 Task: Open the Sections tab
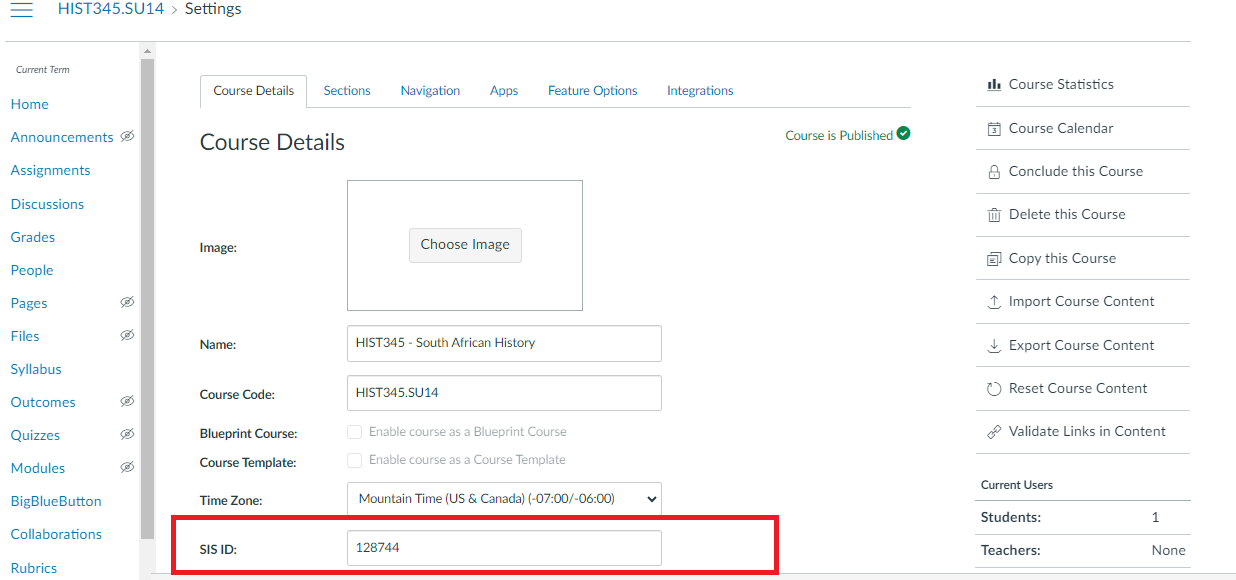click(x=347, y=90)
